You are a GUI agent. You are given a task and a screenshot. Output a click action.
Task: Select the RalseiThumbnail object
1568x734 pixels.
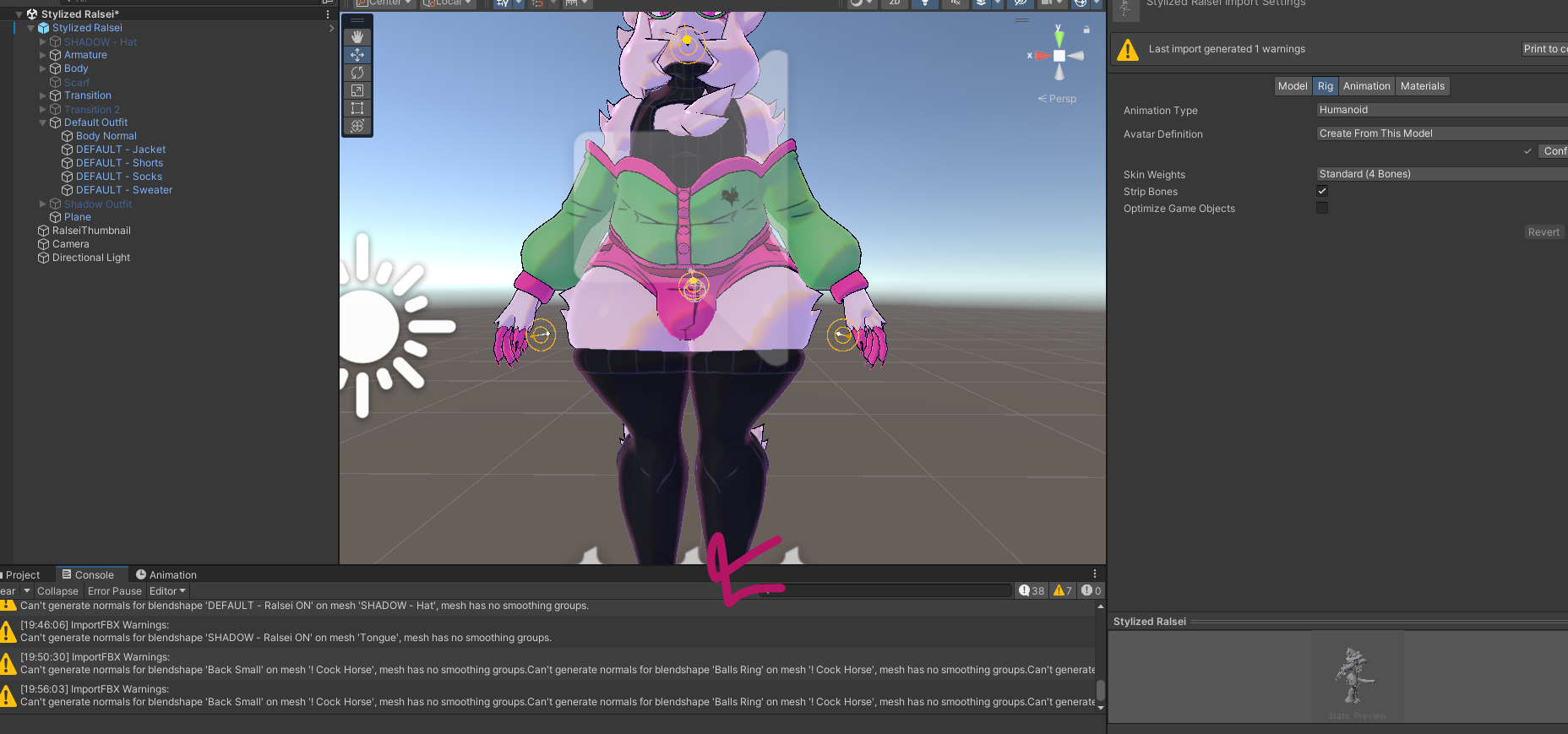tap(91, 231)
